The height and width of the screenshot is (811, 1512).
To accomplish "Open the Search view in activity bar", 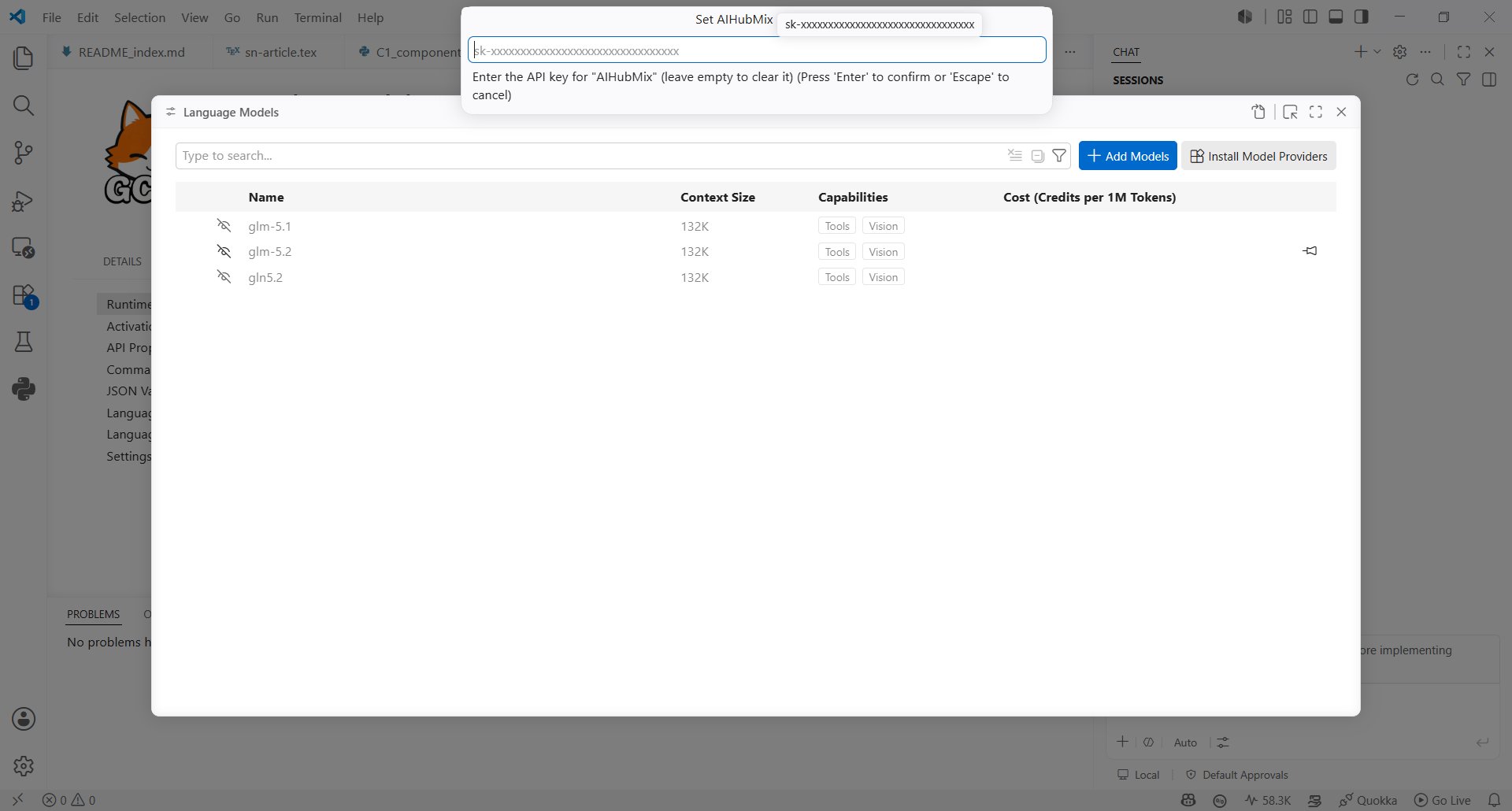I will click(24, 106).
